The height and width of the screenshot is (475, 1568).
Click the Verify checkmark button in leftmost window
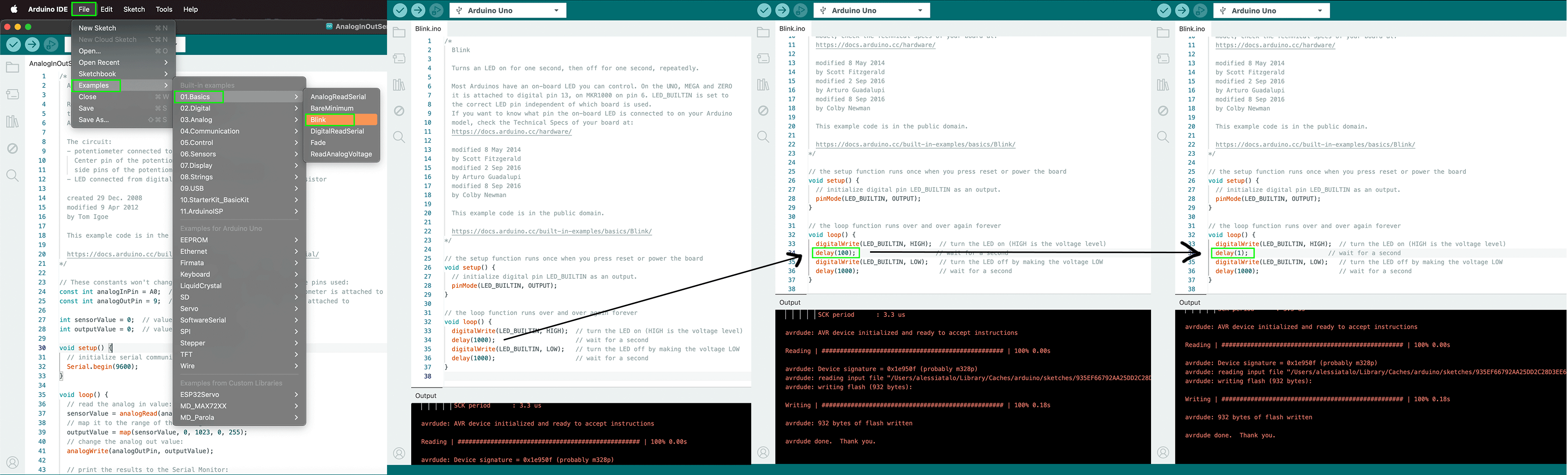(13, 44)
